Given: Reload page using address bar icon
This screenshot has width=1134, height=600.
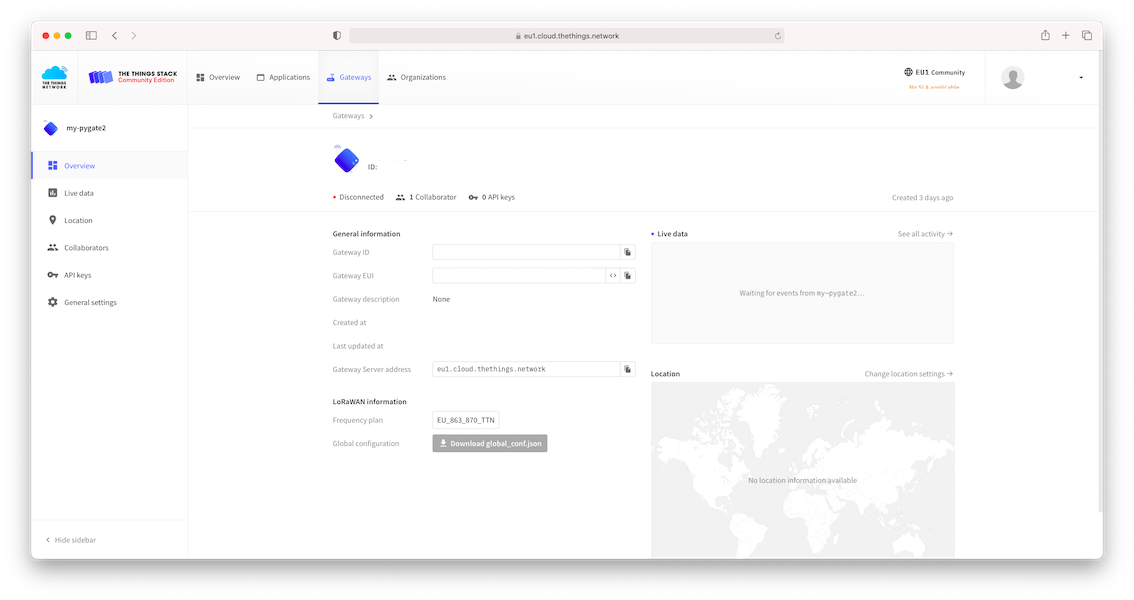Looking at the screenshot, I should (777, 36).
